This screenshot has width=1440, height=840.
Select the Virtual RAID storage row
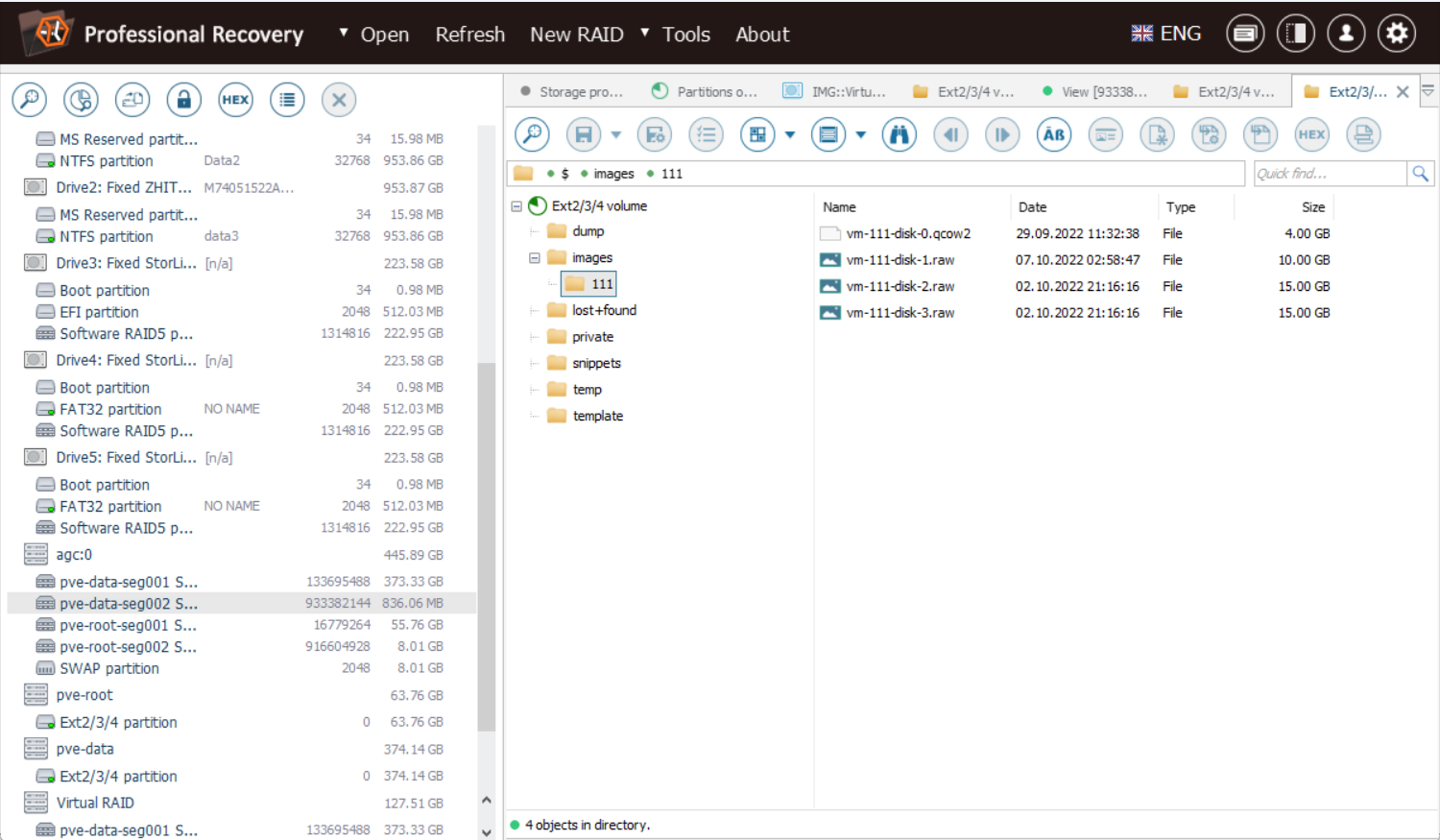tap(240, 803)
